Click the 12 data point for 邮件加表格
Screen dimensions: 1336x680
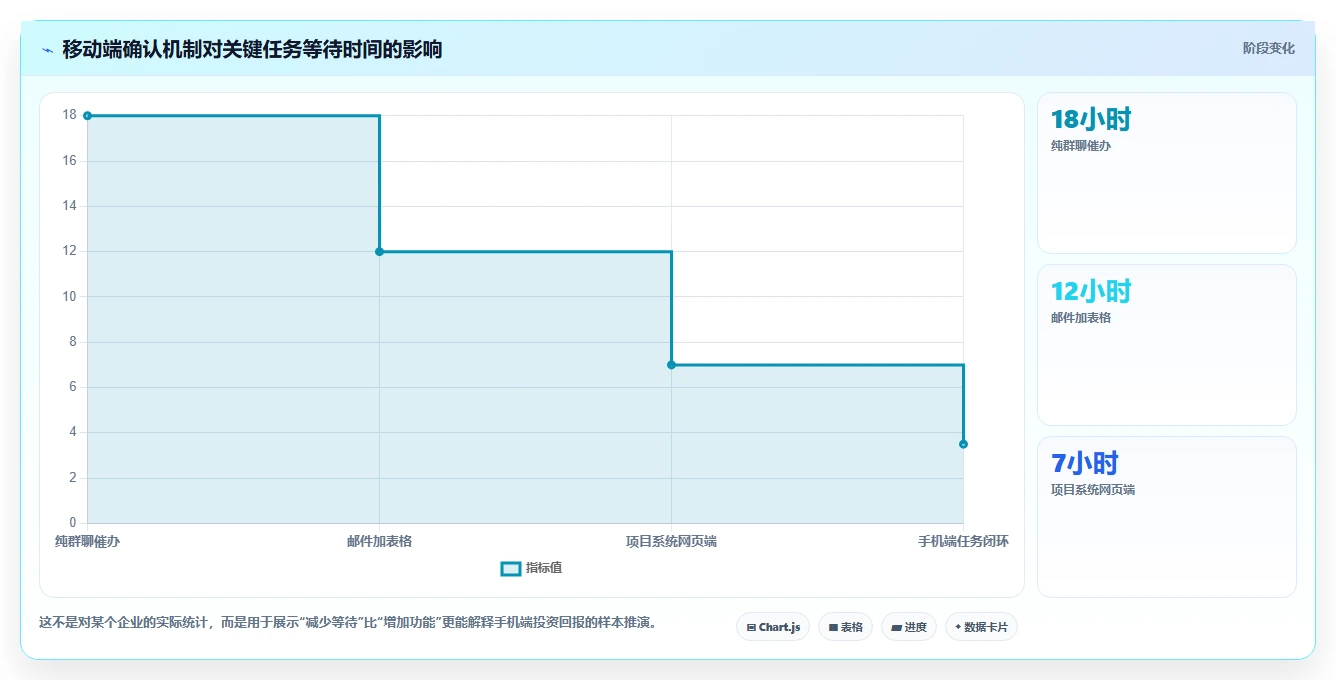tap(379, 251)
